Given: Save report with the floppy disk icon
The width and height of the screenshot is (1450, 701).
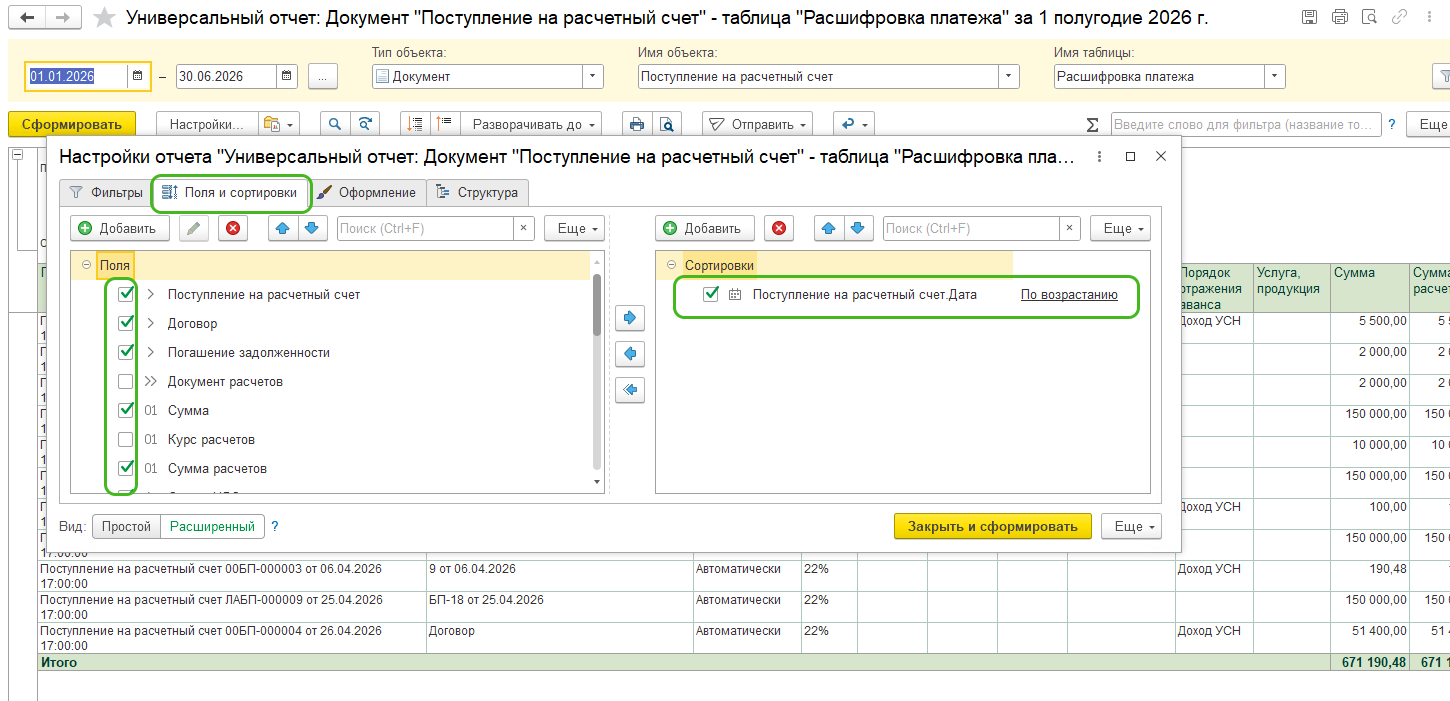Looking at the screenshot, I should 1309,17.
